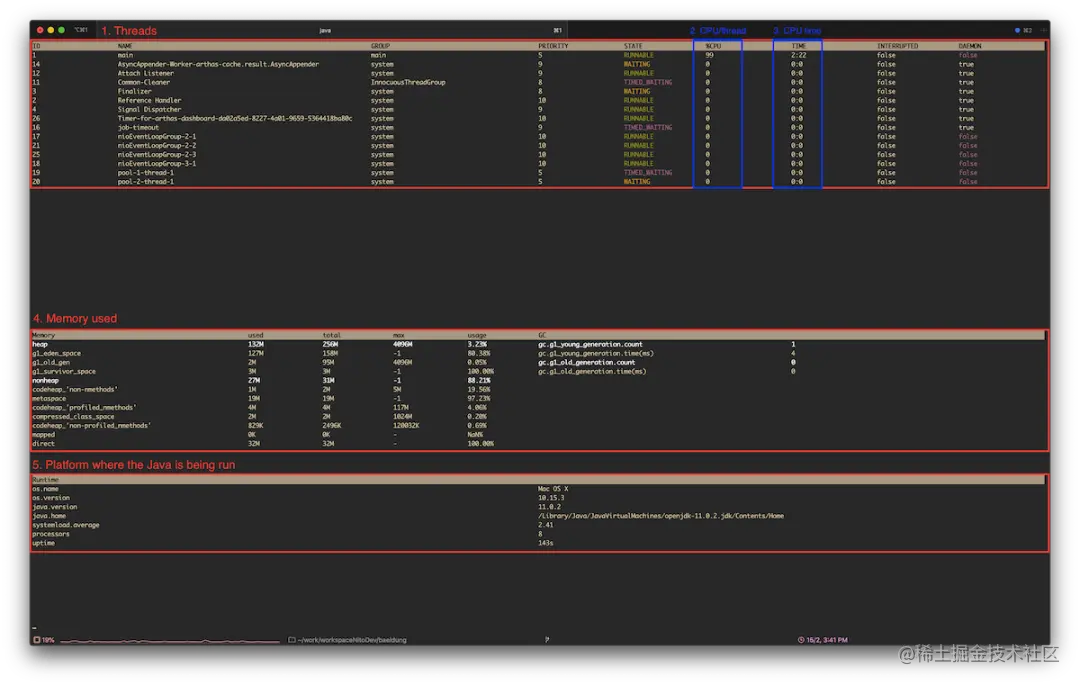Click the main thread name

(125, 55)
